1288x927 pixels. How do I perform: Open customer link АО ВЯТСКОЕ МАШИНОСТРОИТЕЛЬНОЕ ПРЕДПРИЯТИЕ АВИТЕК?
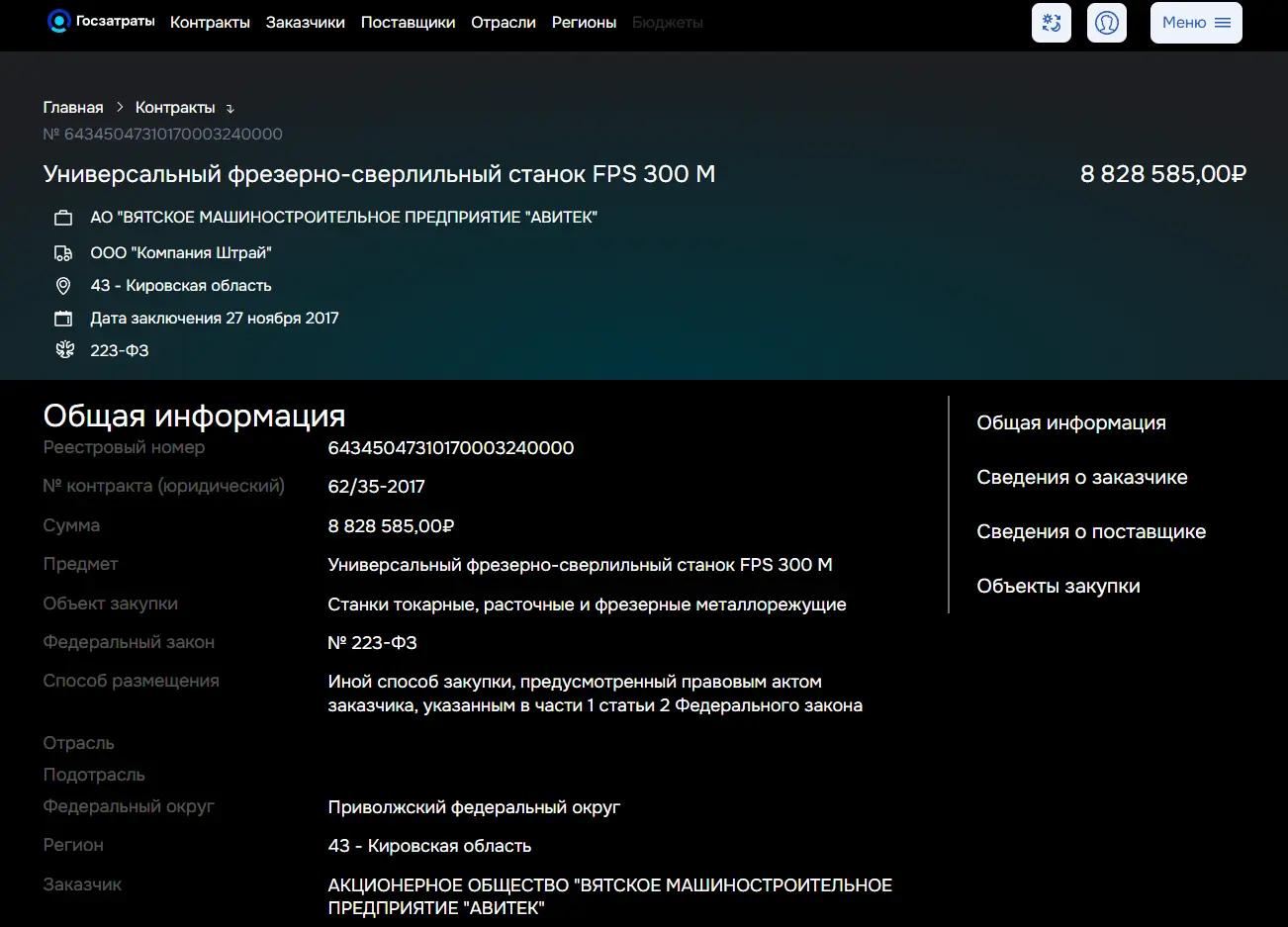pyautogui.click(x=343, y=218)
